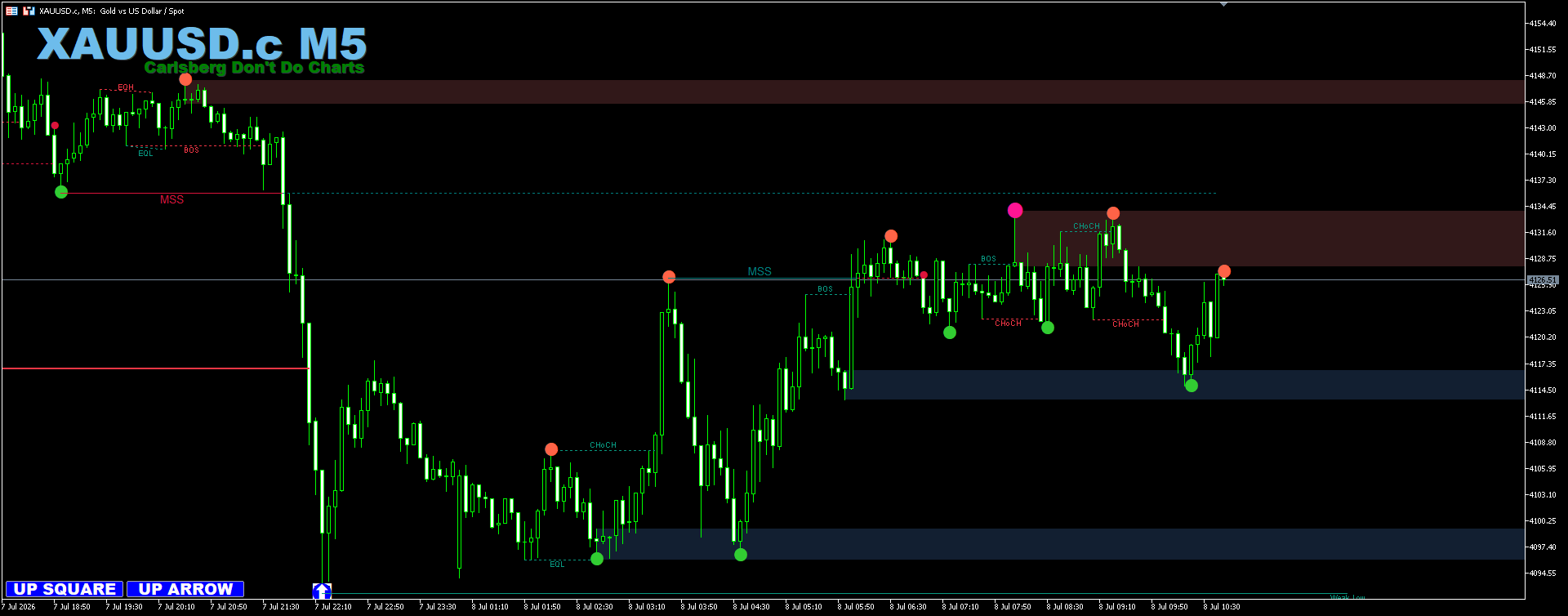This screenshot has height=616, width=1568.
Task: Select the orange dot above the EQH high
Action: tap(185, 79)
